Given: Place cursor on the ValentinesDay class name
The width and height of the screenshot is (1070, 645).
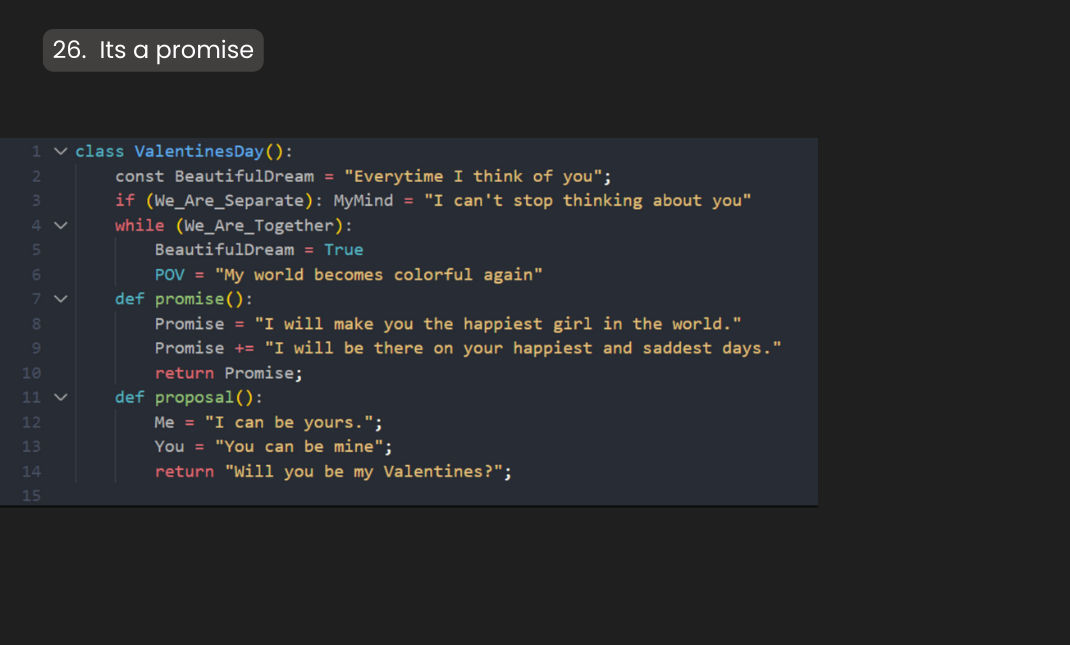Looking at the screenshot, I should tap(198, 152).
